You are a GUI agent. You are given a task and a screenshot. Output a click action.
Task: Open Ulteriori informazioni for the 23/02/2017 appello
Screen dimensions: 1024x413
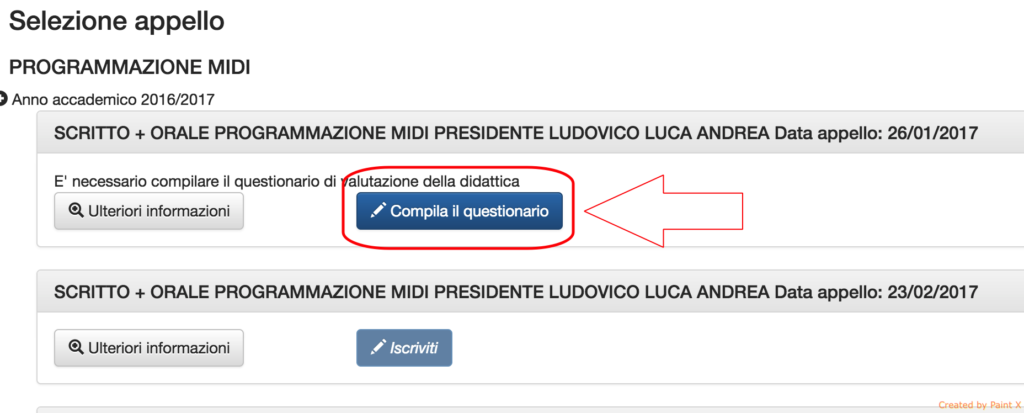(149, 348)
